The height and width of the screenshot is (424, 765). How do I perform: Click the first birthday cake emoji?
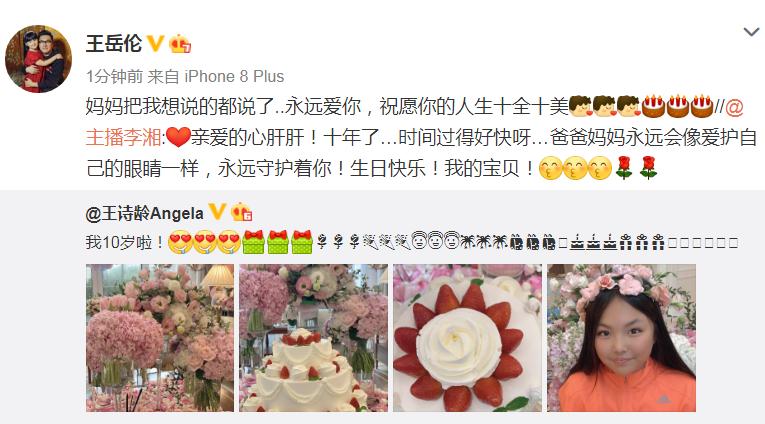(653, 106)
